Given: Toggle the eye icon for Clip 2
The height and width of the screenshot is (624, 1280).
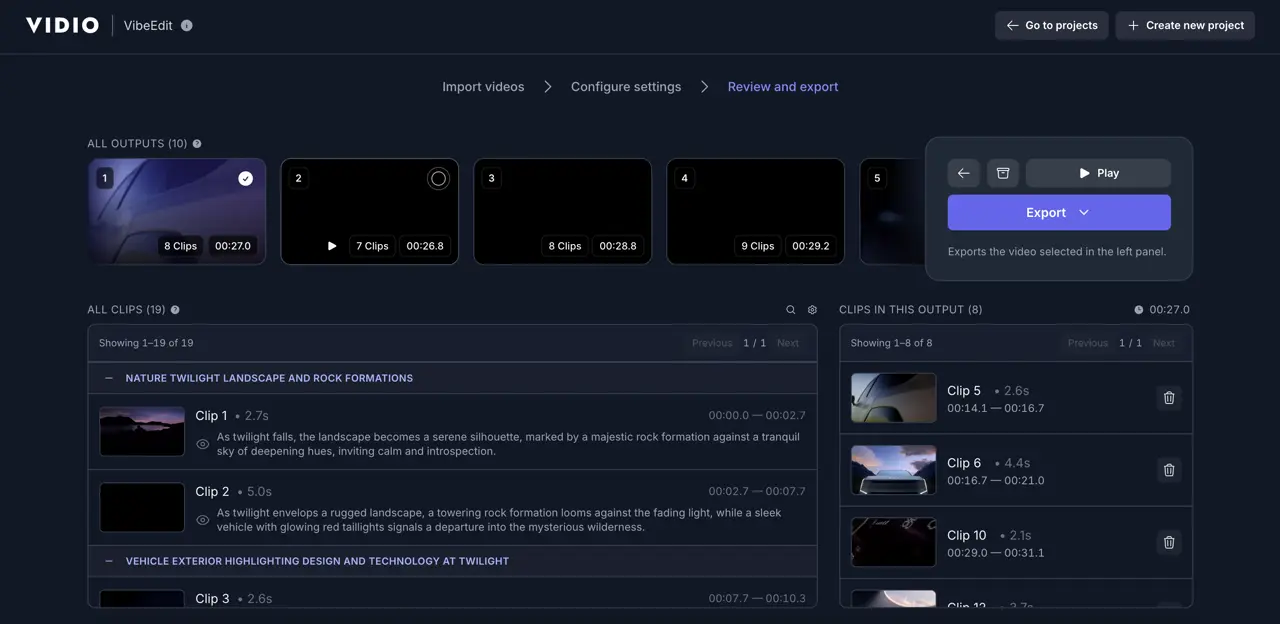Looking at the screenshot, I should (203, 520).
